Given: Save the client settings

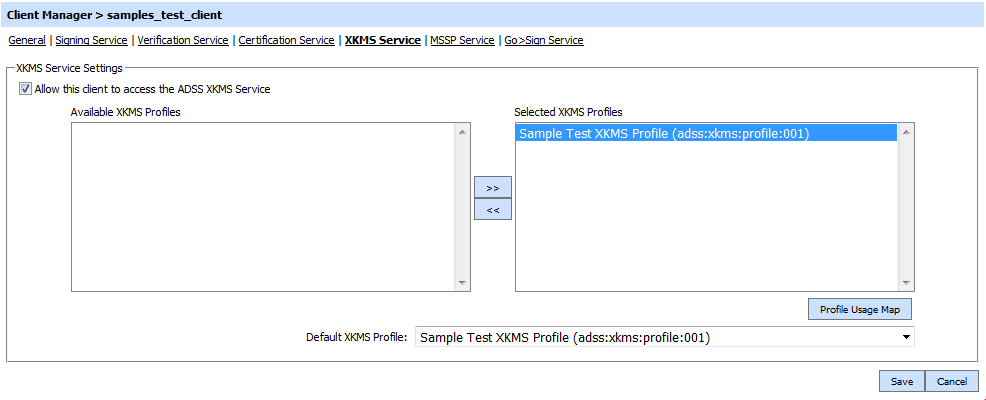Looking at the screenshot, I should 901,381.
